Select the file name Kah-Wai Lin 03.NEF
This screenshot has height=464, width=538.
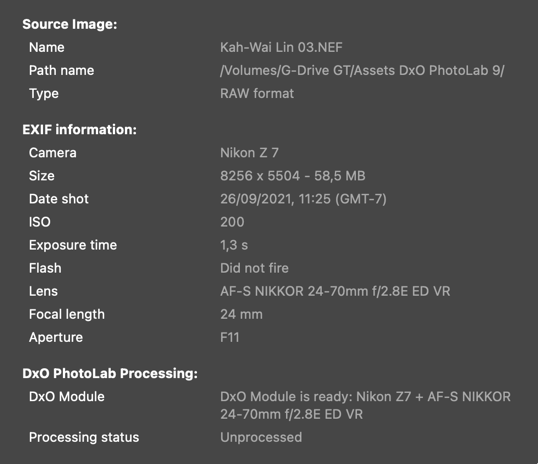coord(281,47)
